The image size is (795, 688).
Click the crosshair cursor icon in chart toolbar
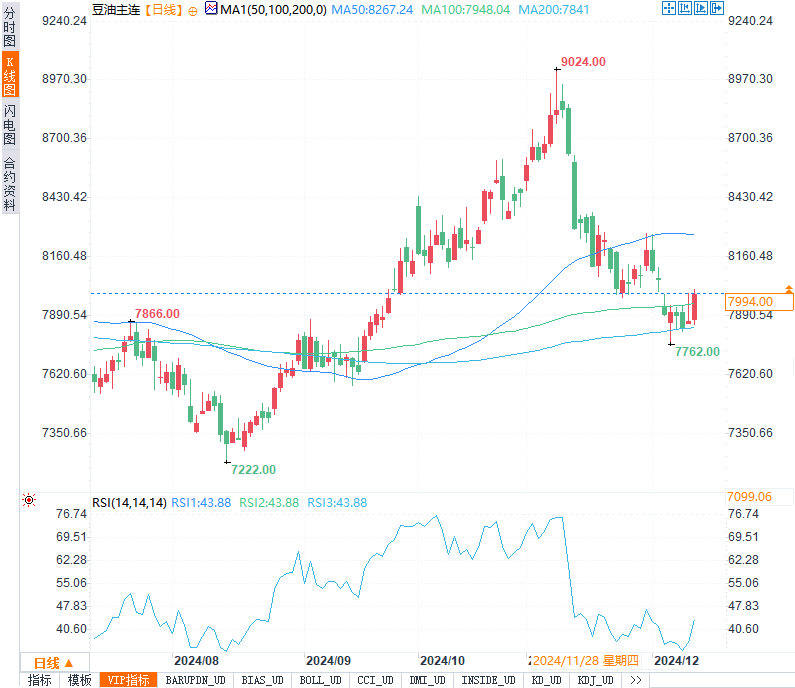tap(669, 8)
